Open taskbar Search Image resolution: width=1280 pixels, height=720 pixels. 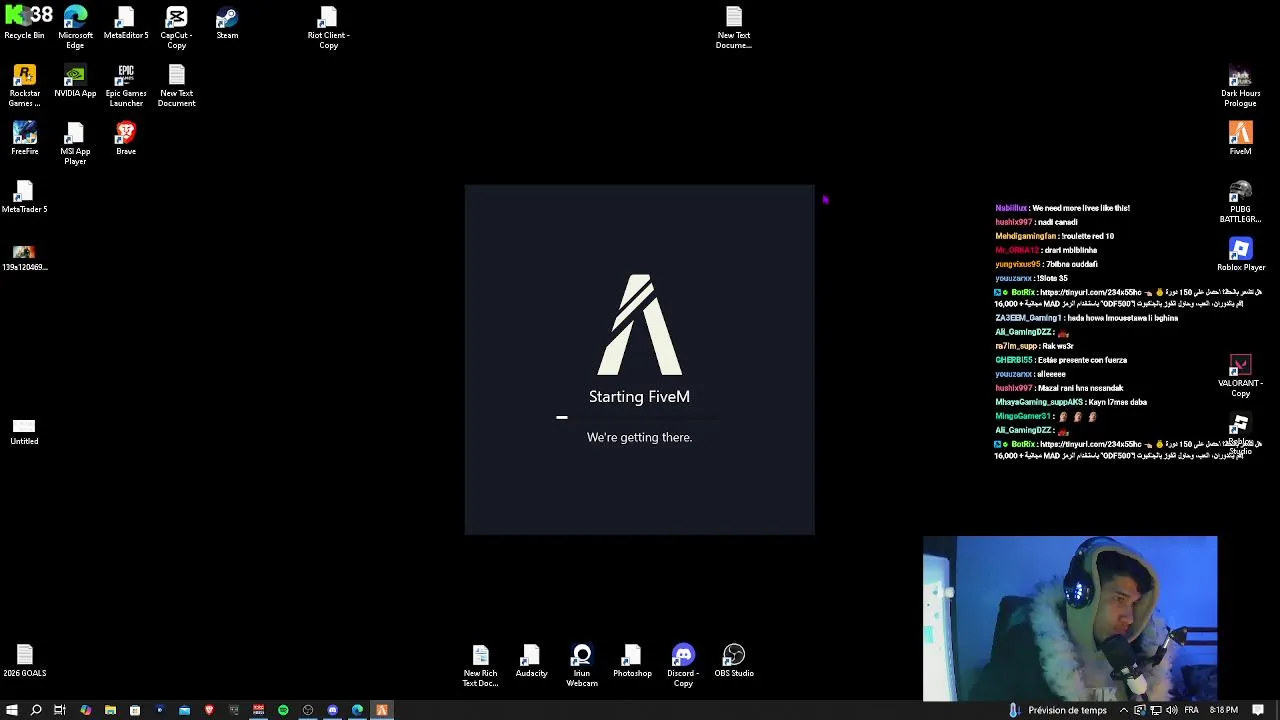pos(36,710)
